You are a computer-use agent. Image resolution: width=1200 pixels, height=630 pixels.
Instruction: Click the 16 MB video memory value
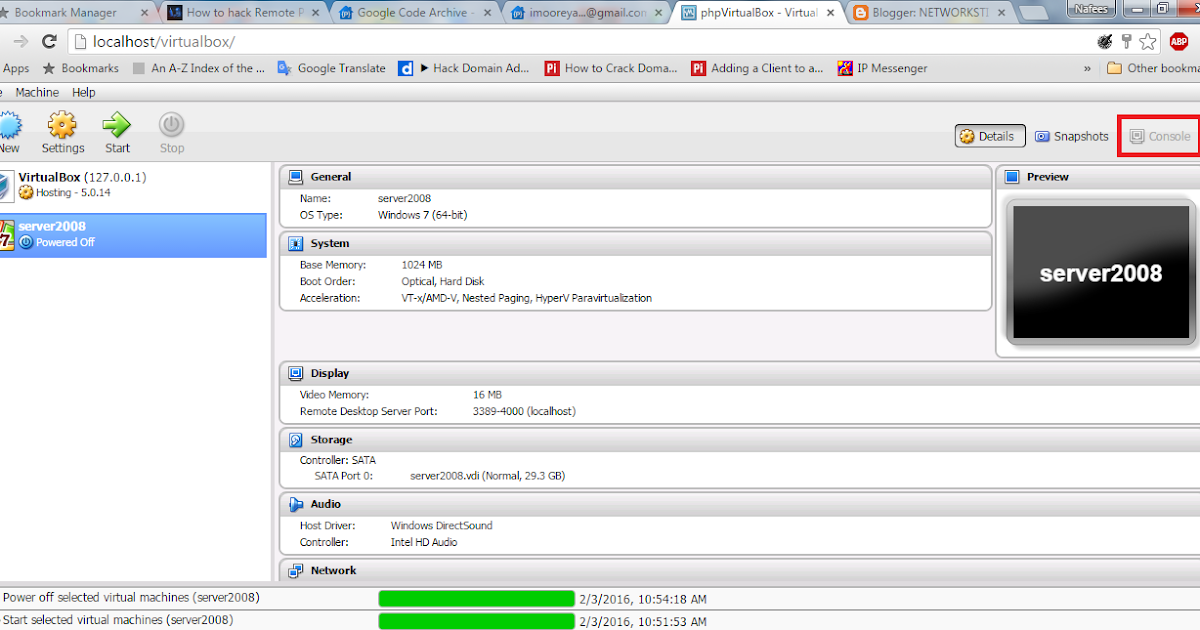pos(487,395)
